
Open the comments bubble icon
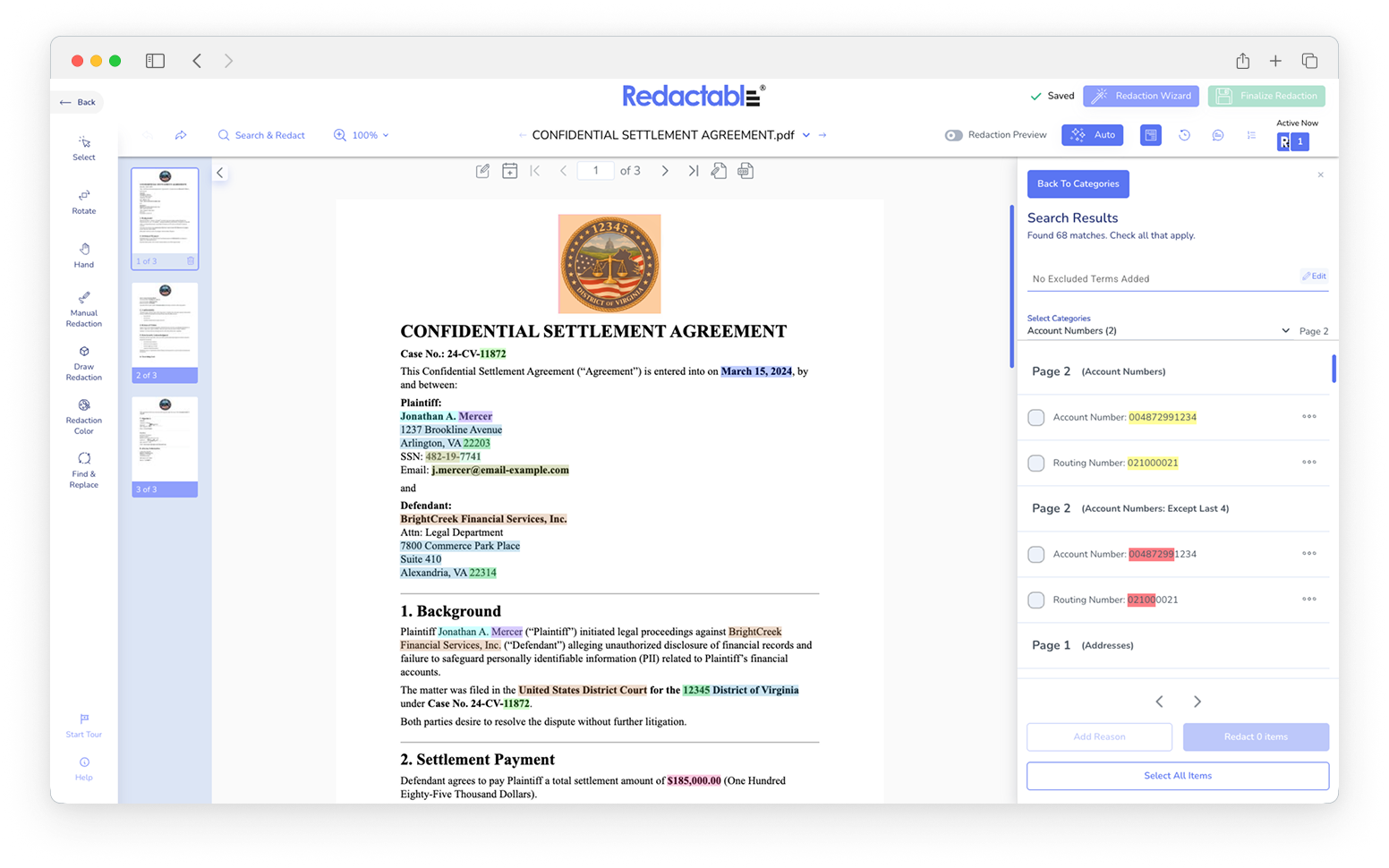coord(1218,135)
